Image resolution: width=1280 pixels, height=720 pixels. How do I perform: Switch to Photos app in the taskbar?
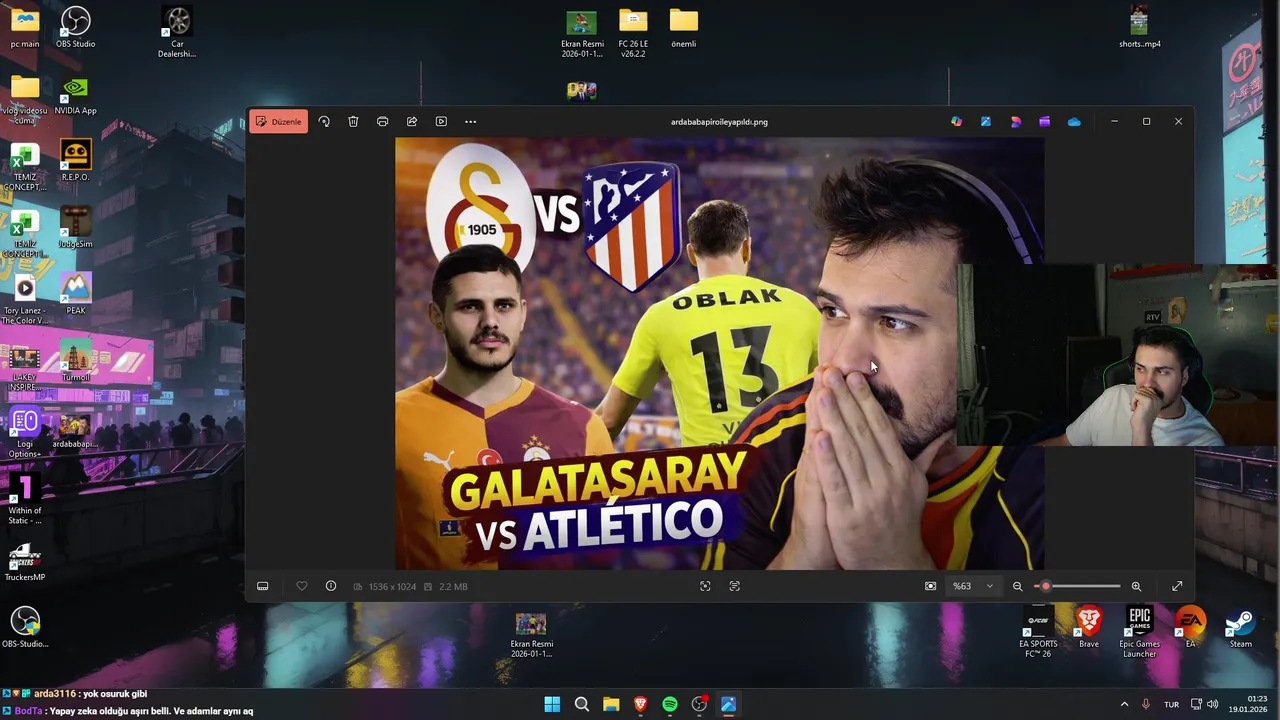point(728,704)
